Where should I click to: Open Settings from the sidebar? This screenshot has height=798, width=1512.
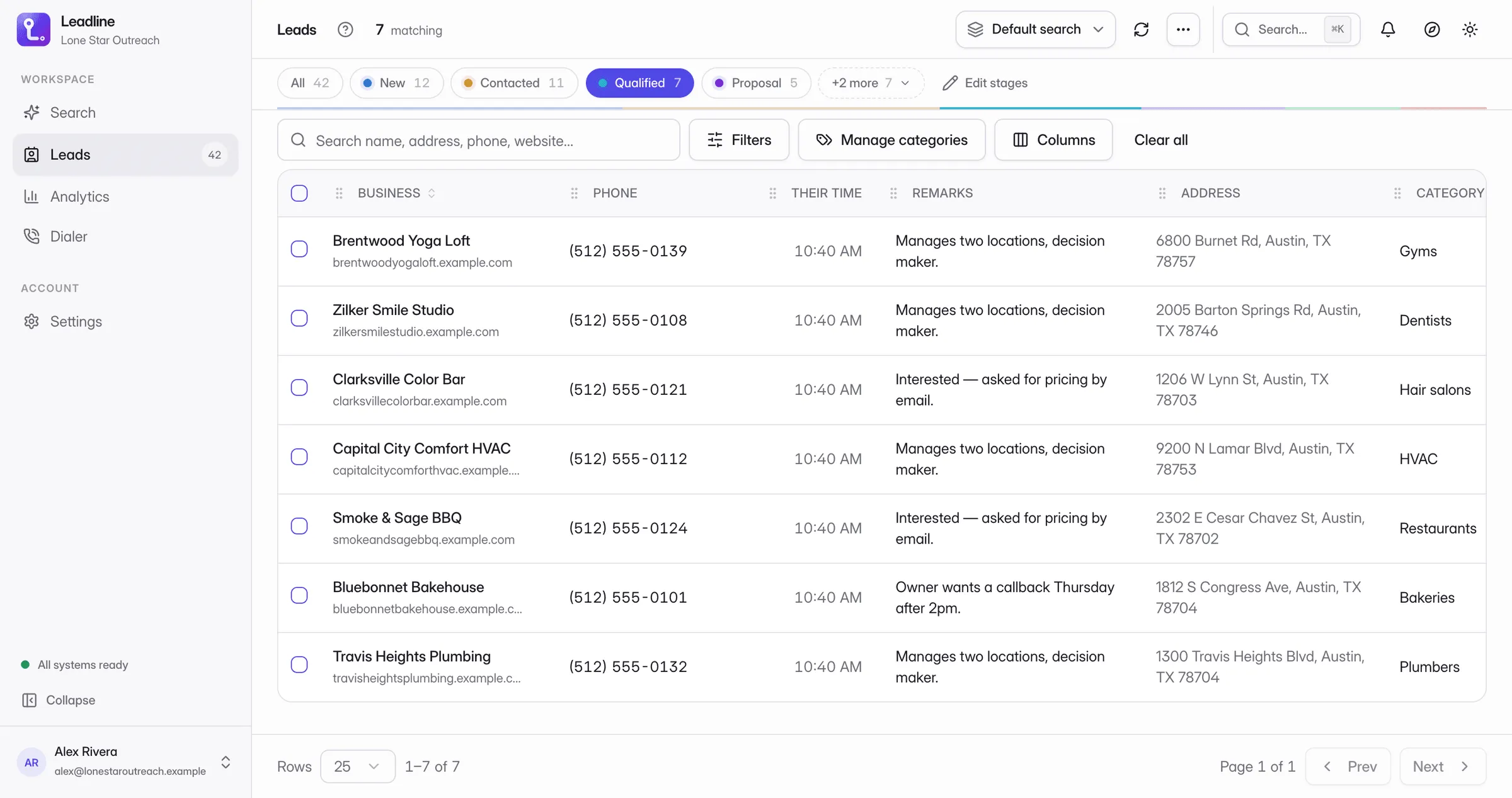point(125,321)
